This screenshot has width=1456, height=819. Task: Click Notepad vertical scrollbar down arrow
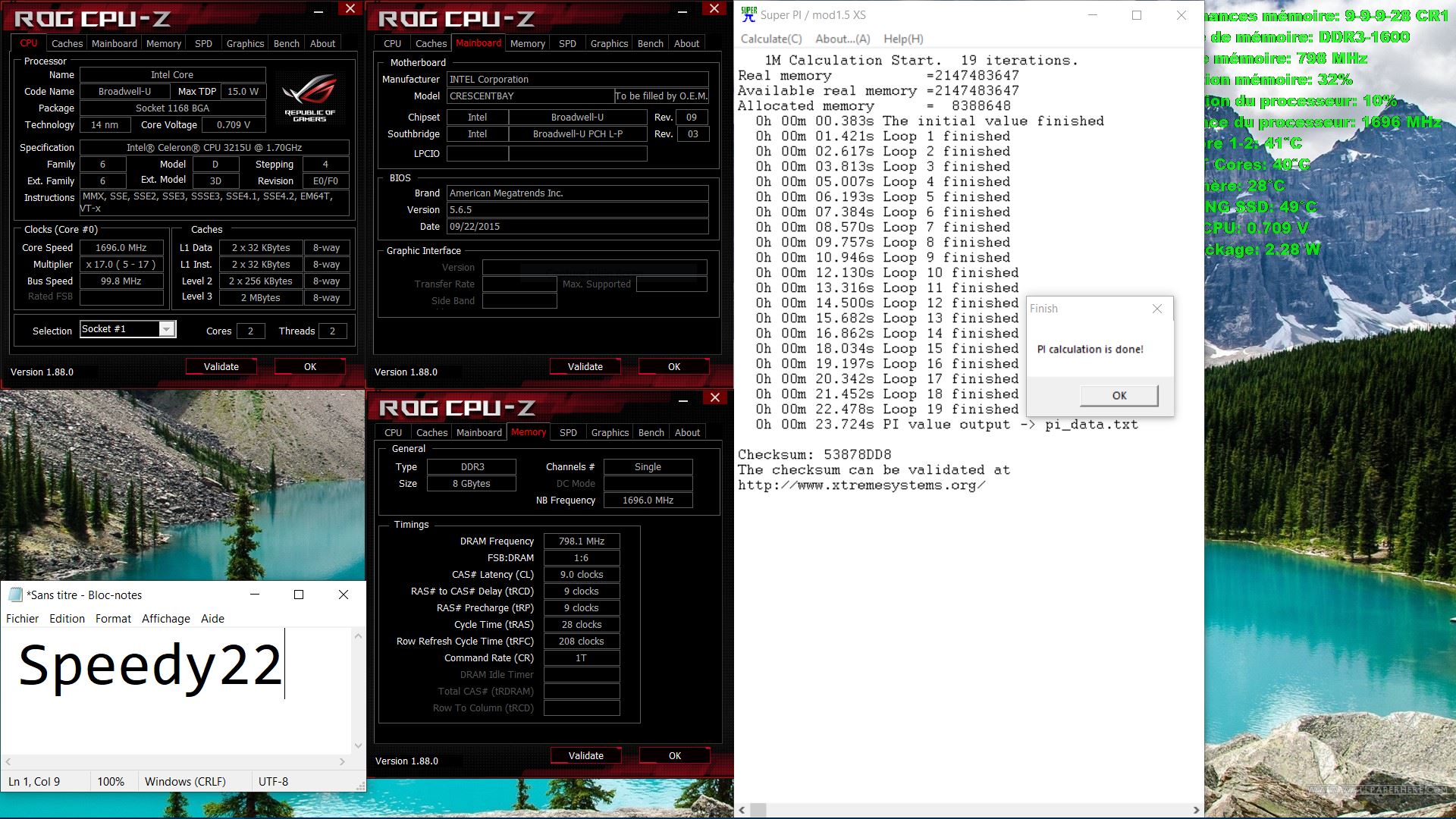coord(358,746)
